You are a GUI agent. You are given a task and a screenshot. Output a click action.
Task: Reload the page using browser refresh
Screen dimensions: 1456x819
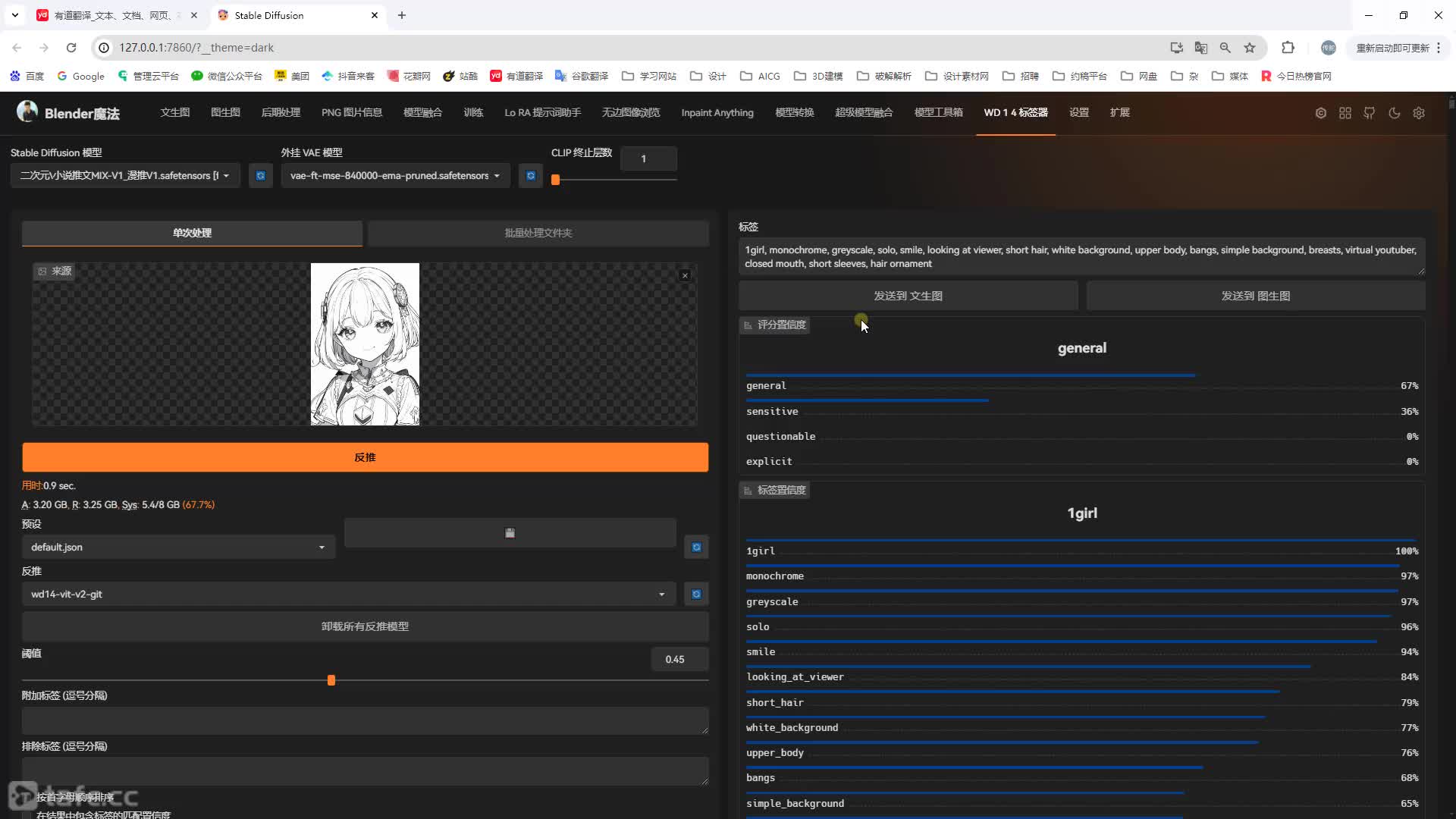pos(71,47)
